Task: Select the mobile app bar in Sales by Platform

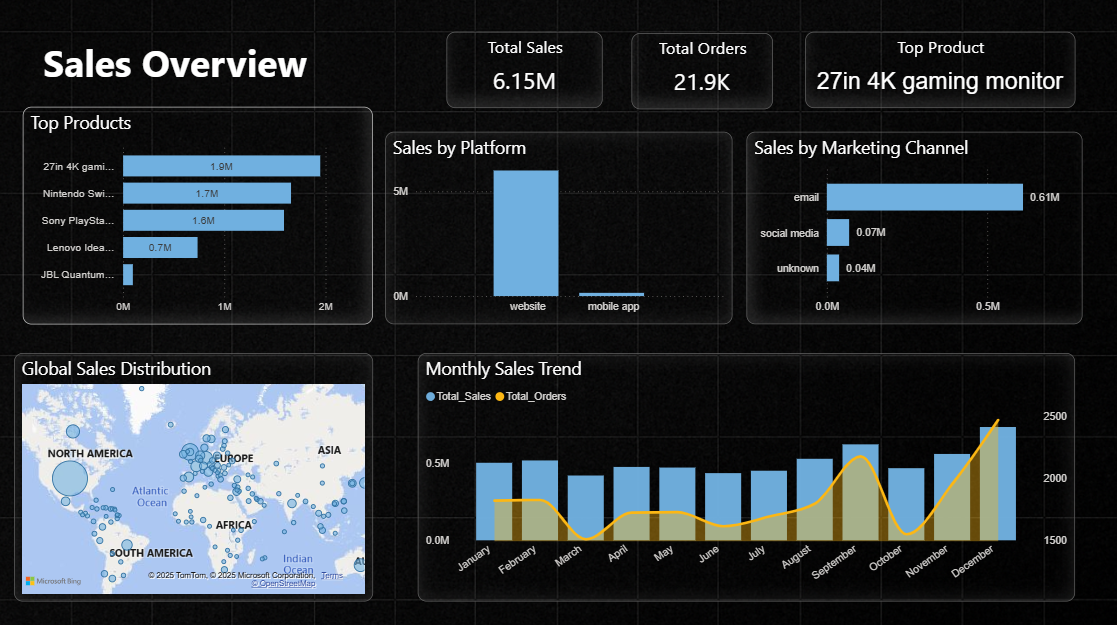Action: click(x=611, y=294)
